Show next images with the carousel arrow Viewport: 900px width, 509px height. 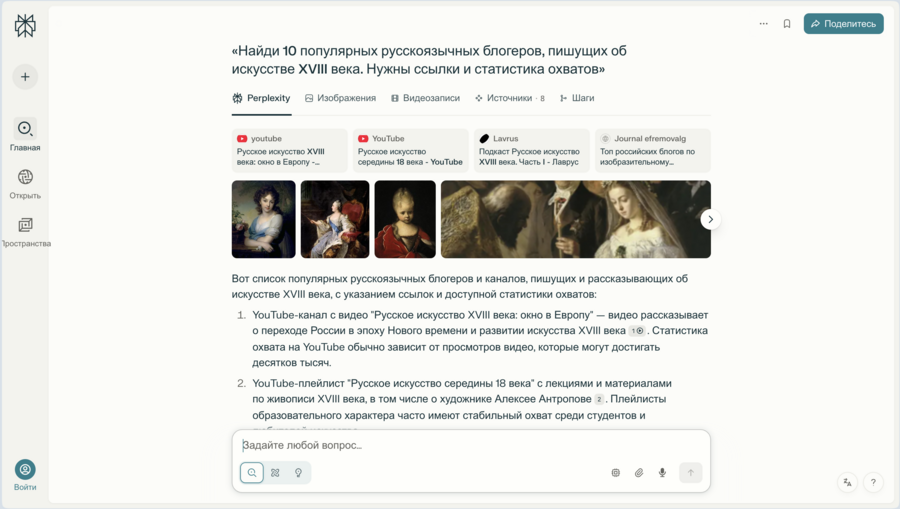pyautogui.click(x=711, y=219)
